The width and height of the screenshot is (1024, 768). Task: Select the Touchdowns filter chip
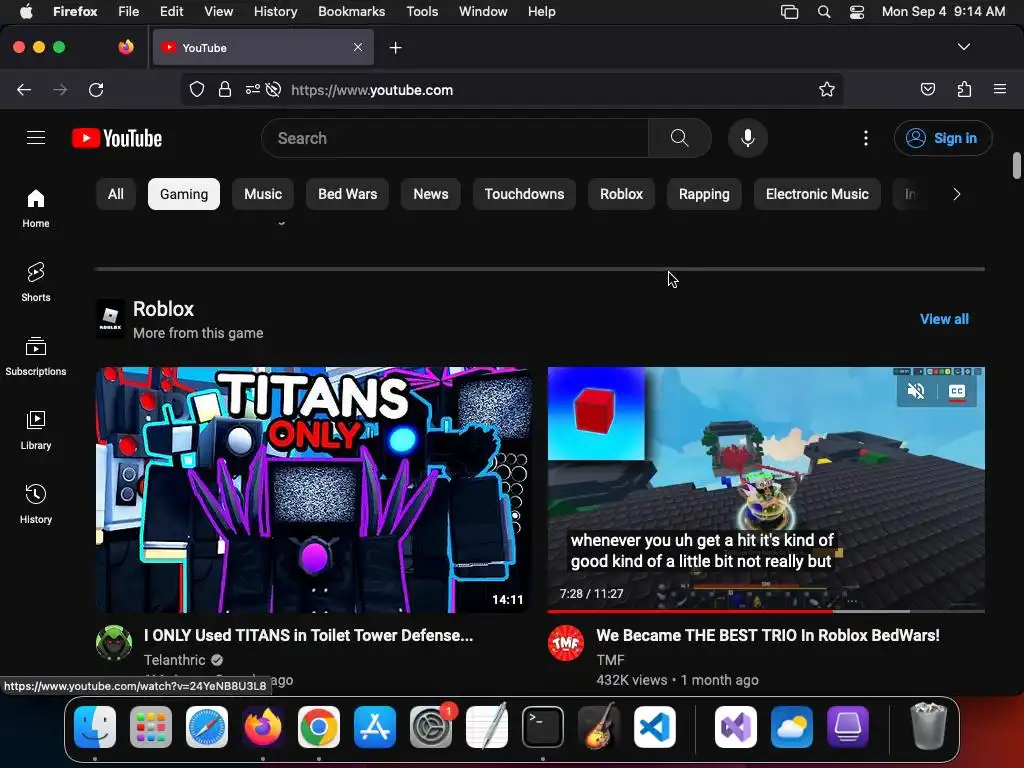tap(524, 194)
